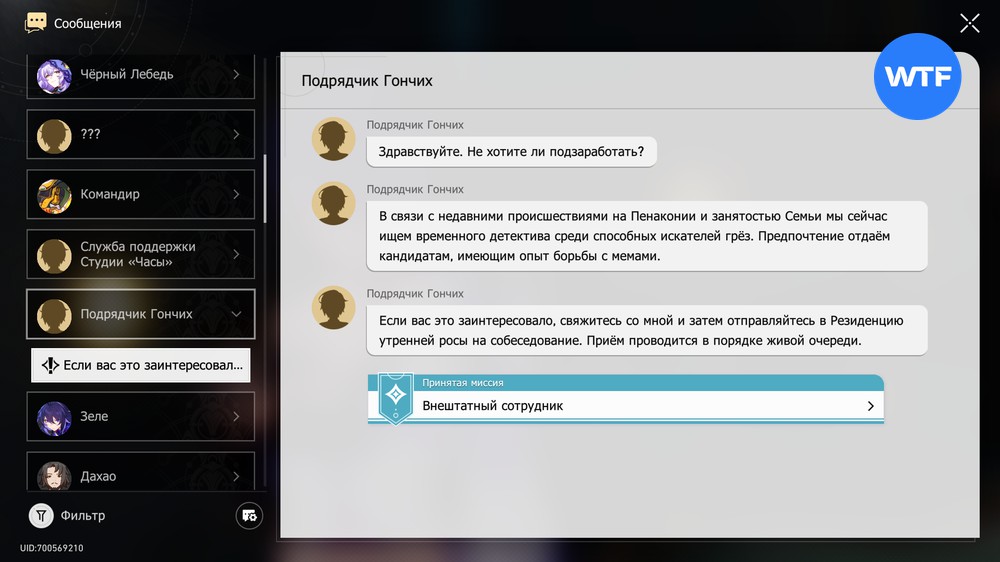This screenshot has height=562, width=1000.
Task: Click the Дахао avatar icon
Action: [x=54, y=476]
